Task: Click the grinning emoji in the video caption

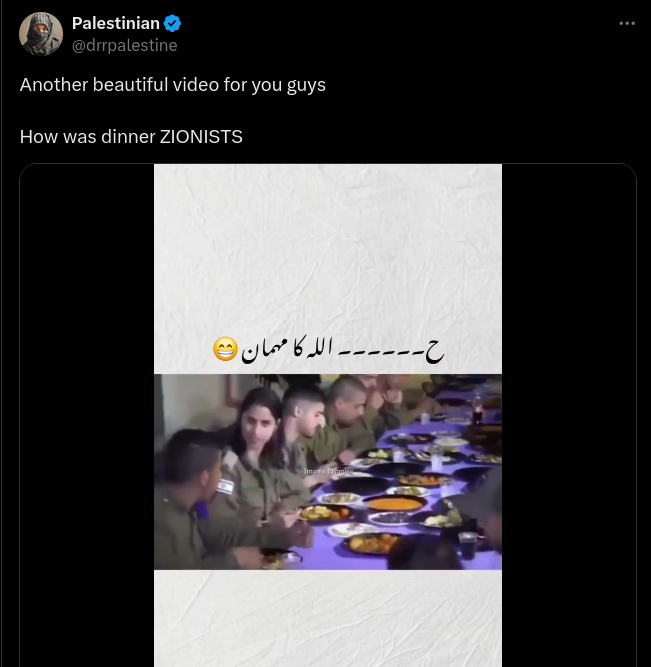Action: point(226,349)
